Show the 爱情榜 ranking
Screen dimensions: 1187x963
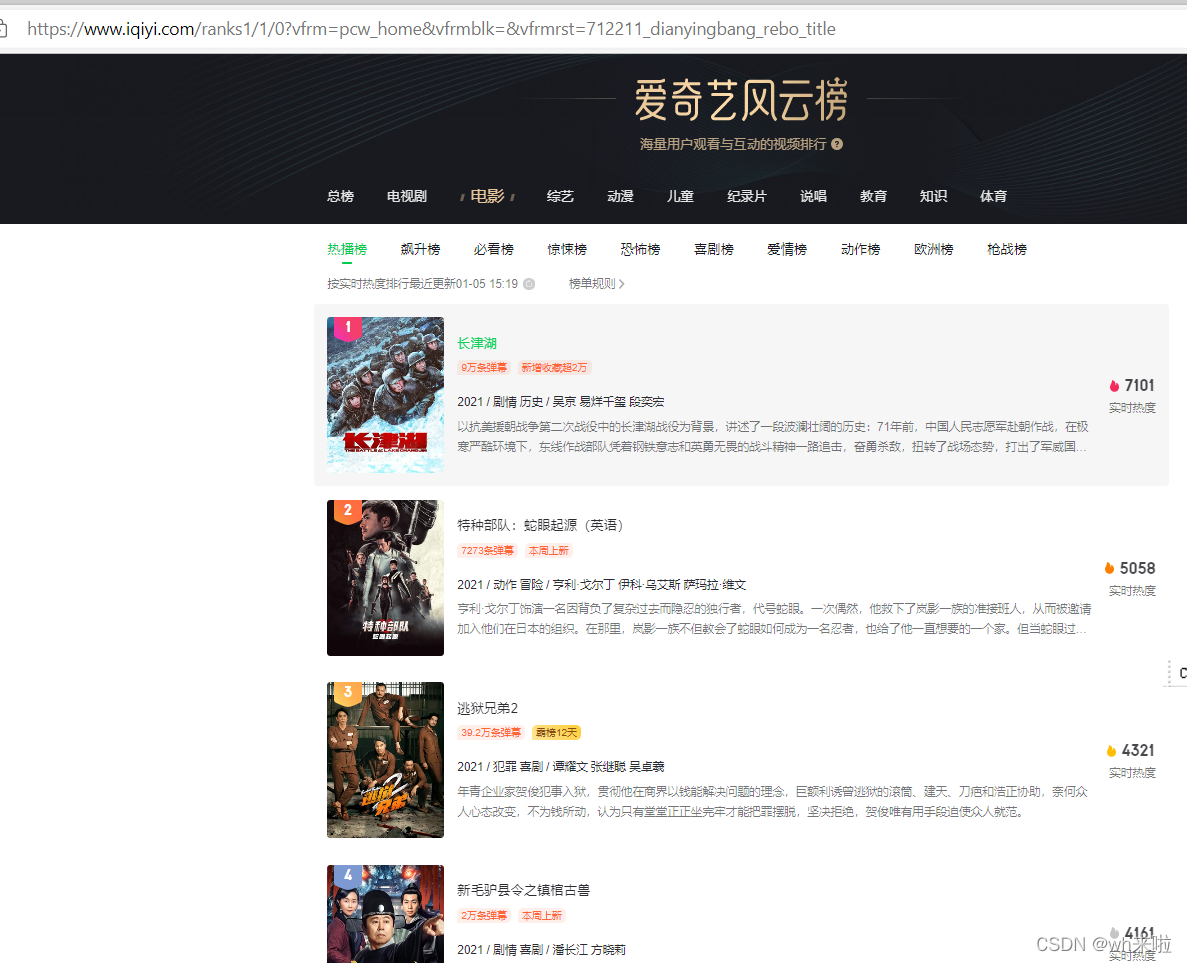(787, 249)
